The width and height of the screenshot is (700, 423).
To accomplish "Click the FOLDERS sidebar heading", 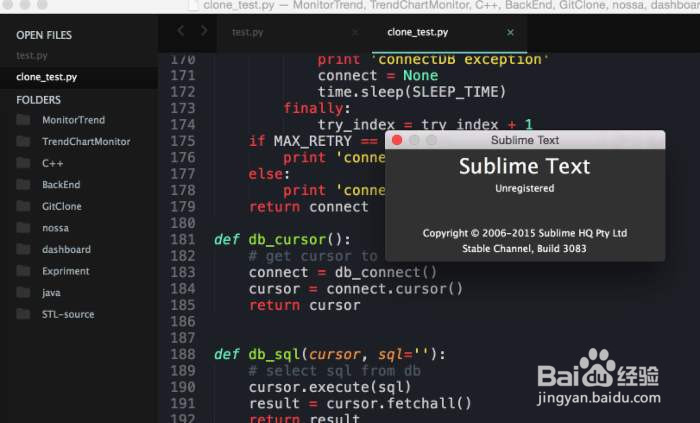I will point(38,100).
